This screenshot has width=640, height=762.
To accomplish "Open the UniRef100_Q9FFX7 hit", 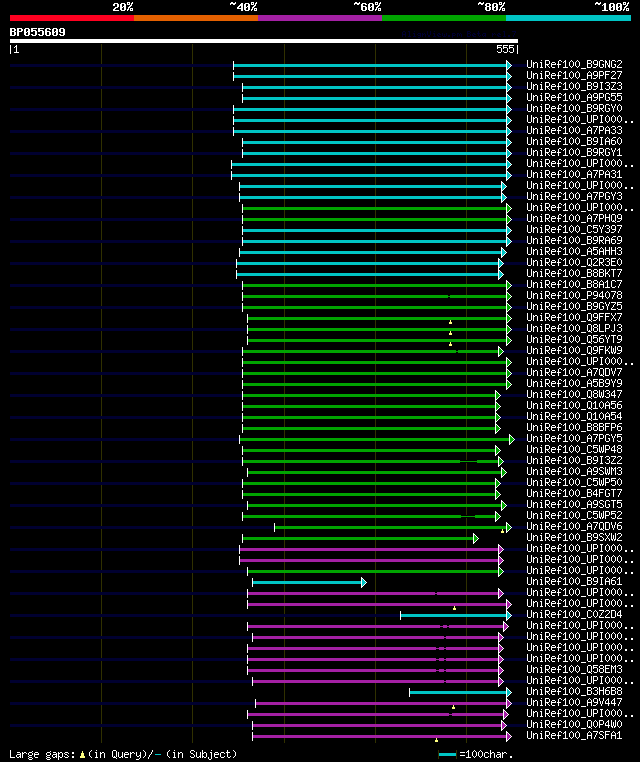I will tap(574, 317).
